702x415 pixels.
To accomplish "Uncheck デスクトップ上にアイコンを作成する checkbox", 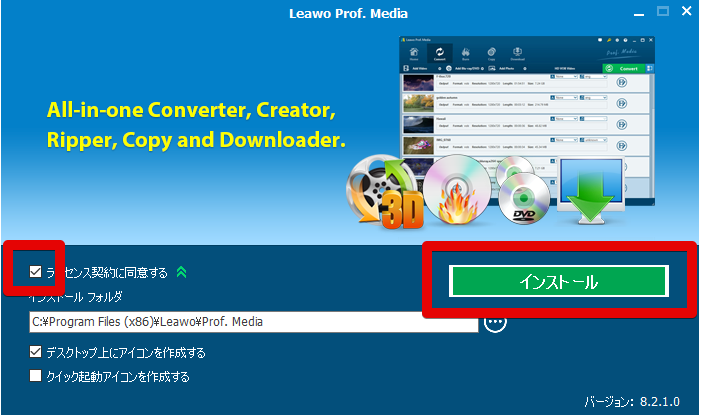I will [35, 352].
